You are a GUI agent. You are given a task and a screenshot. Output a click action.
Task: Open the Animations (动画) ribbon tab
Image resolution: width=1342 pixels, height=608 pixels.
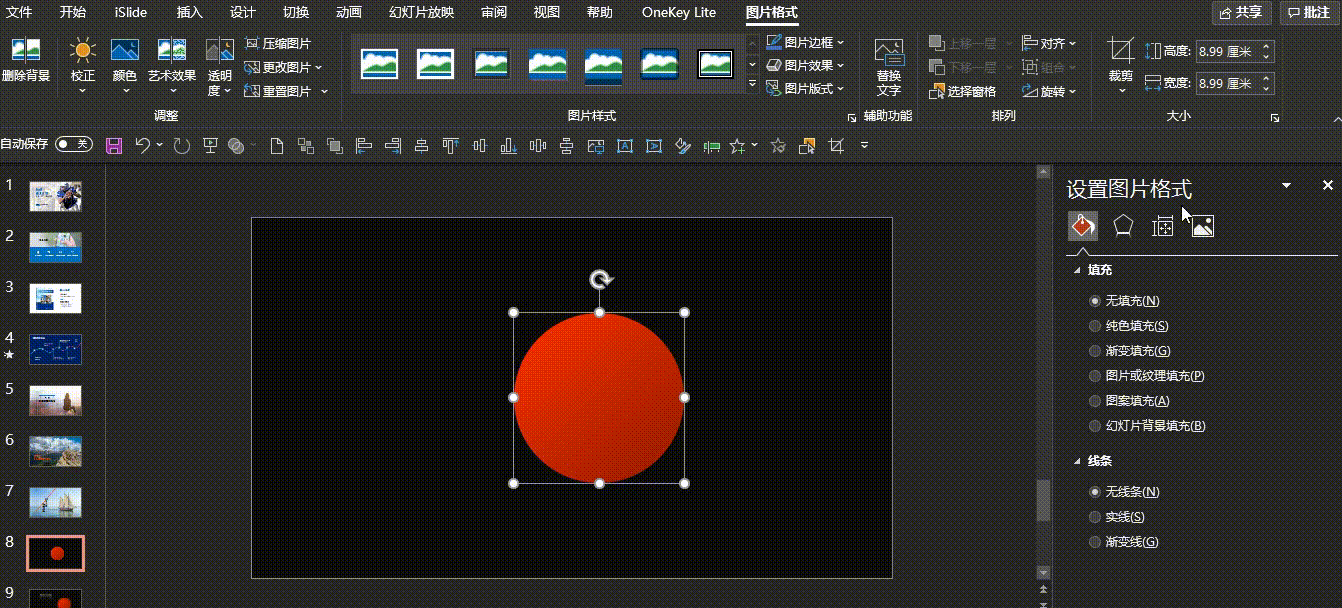pos(349,13)
